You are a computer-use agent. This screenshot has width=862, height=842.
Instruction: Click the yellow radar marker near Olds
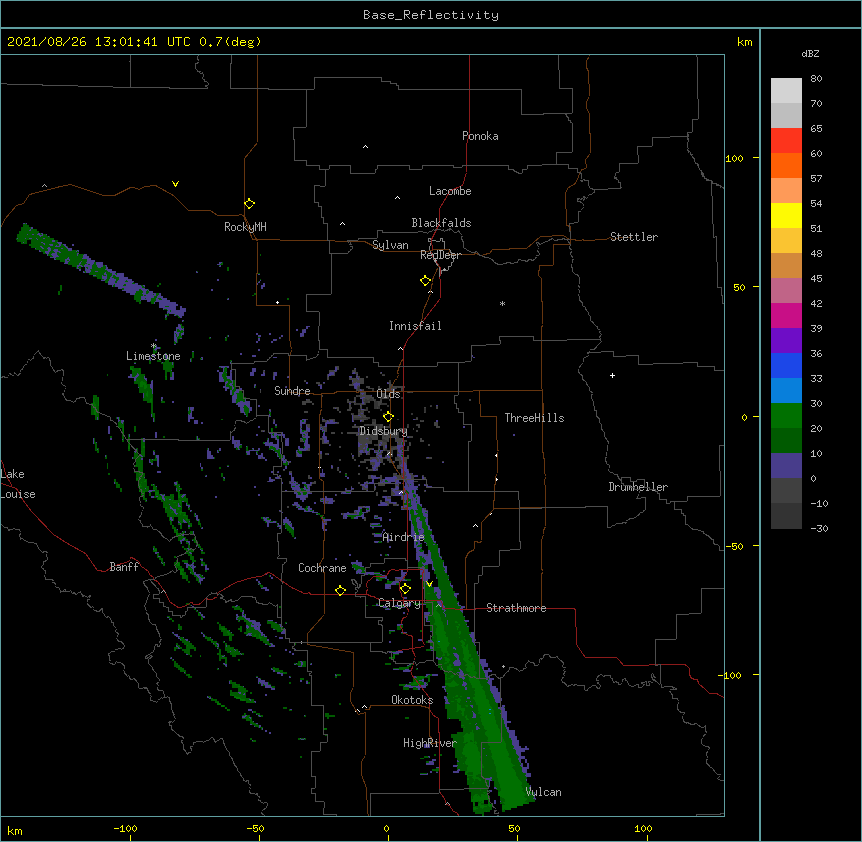(388, 417)
